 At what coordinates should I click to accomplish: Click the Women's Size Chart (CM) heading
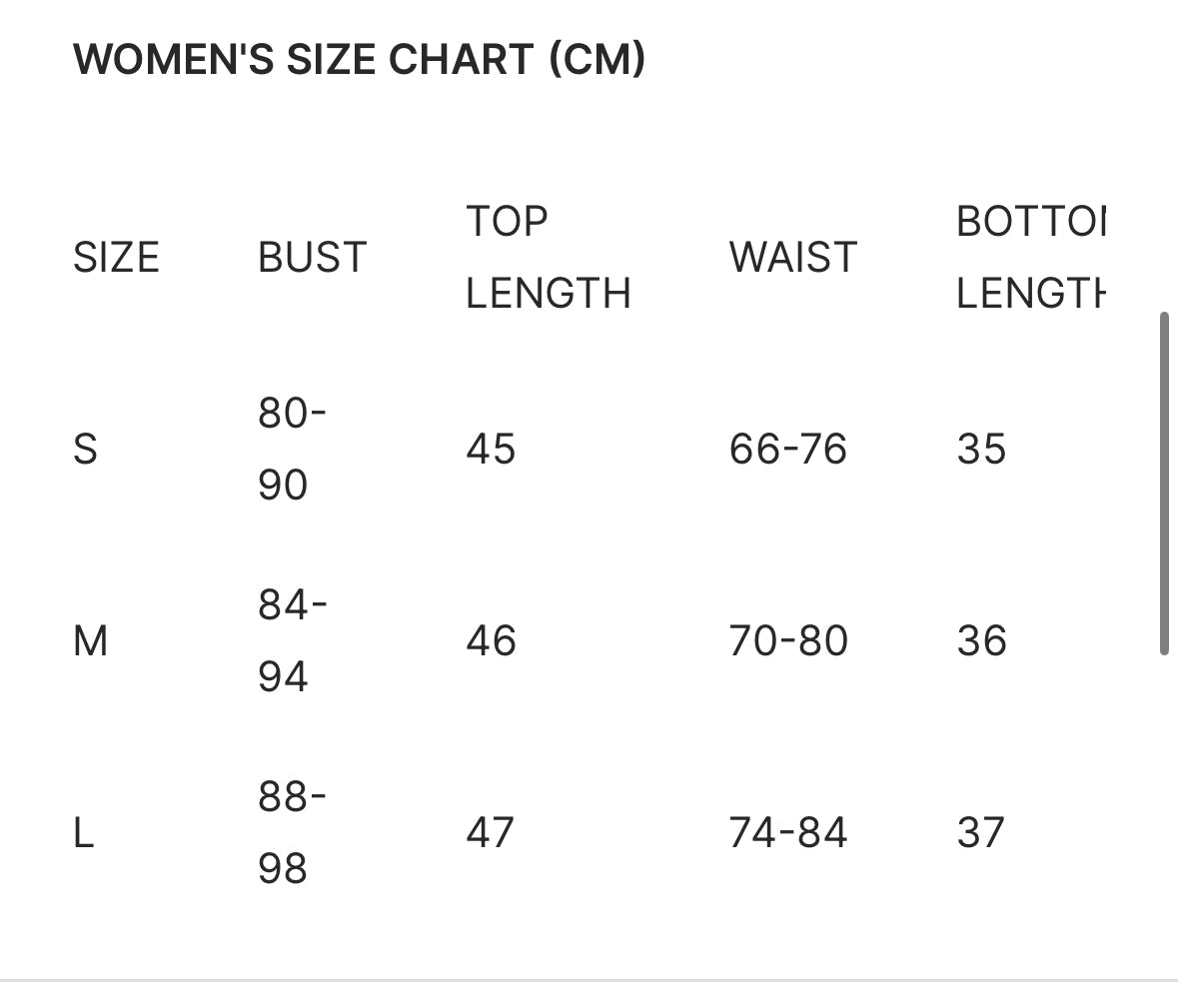[359, 60]
